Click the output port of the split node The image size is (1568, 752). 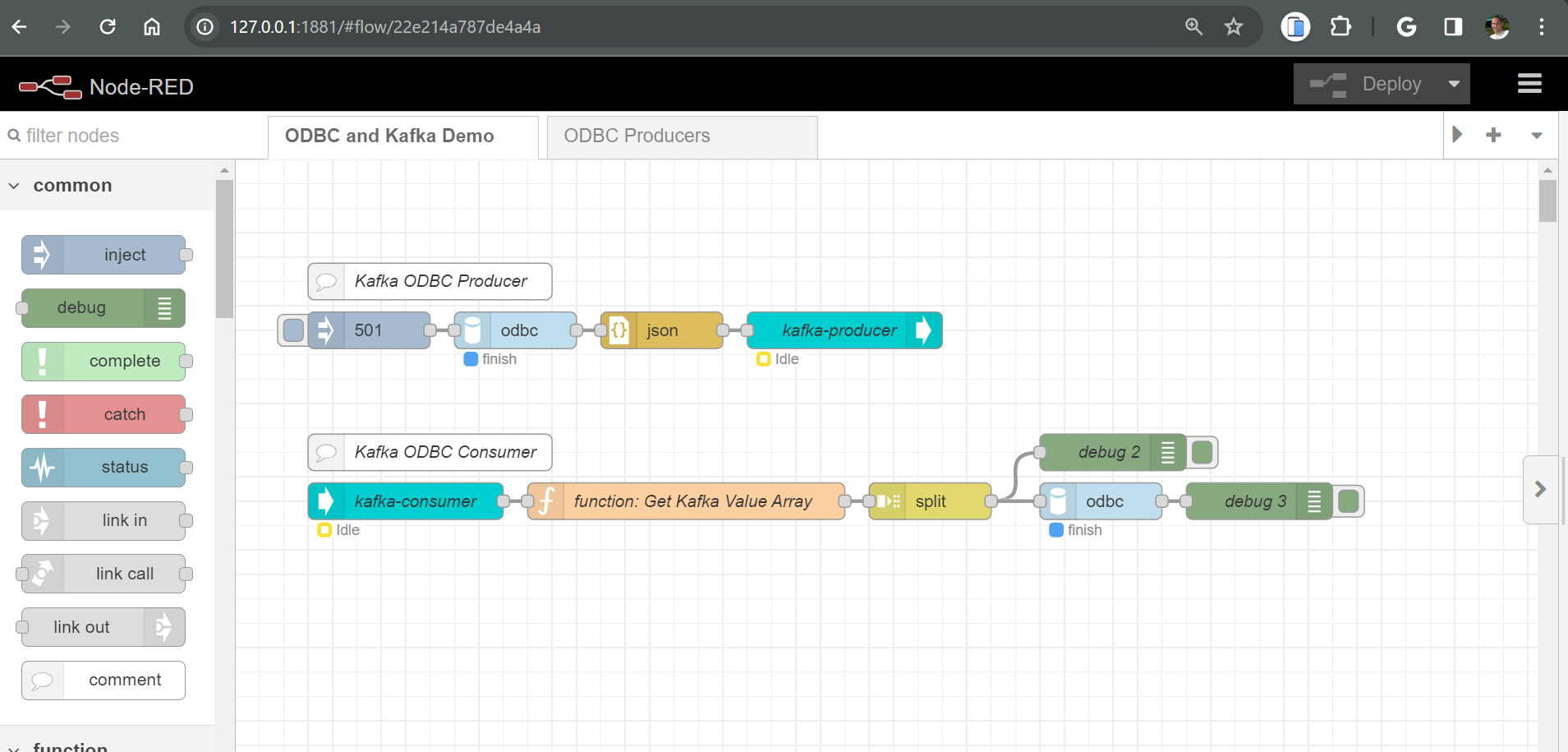click(x=991, y=501)
